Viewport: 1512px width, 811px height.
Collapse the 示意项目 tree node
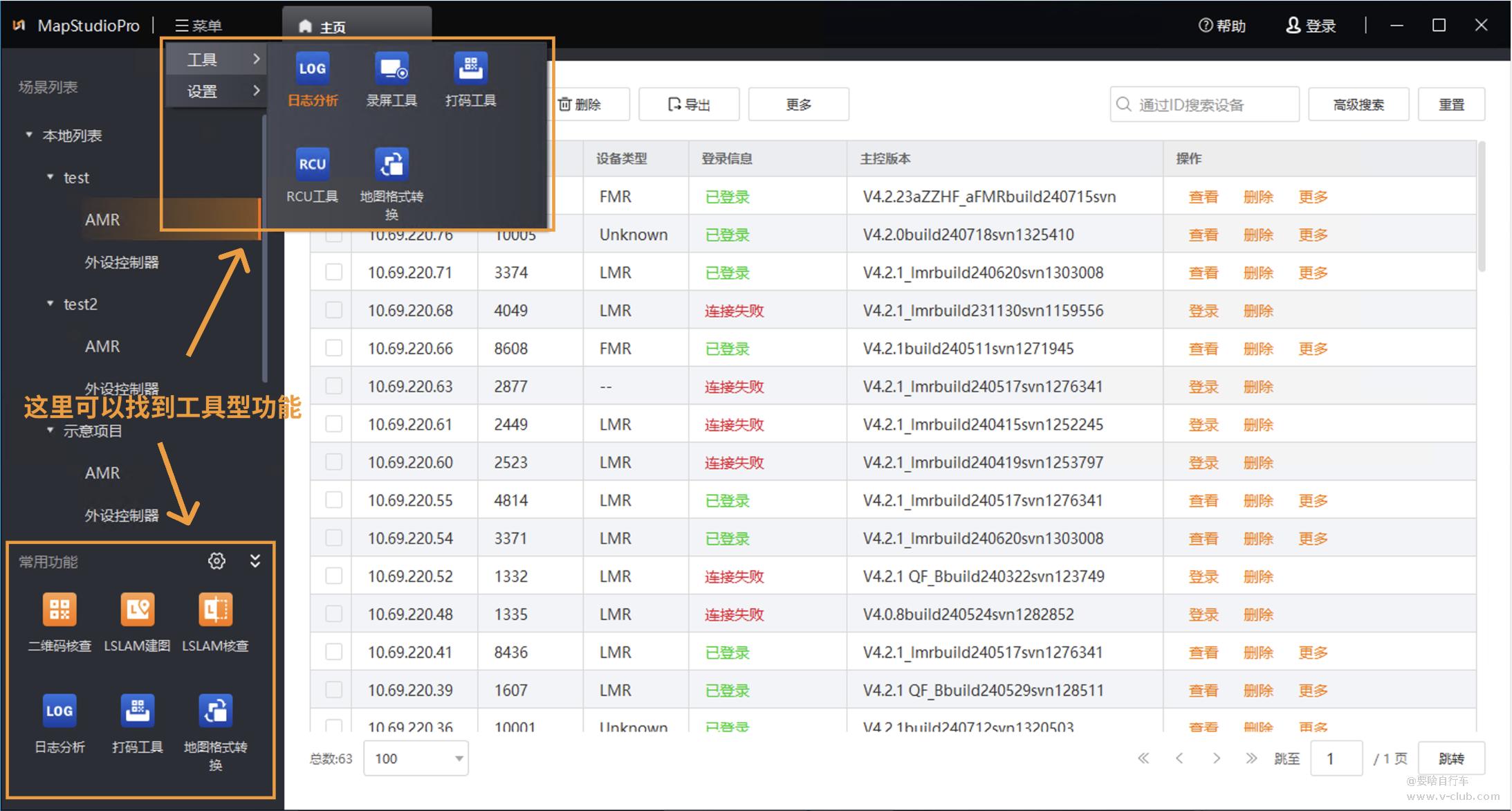click(x=50, y=430)
